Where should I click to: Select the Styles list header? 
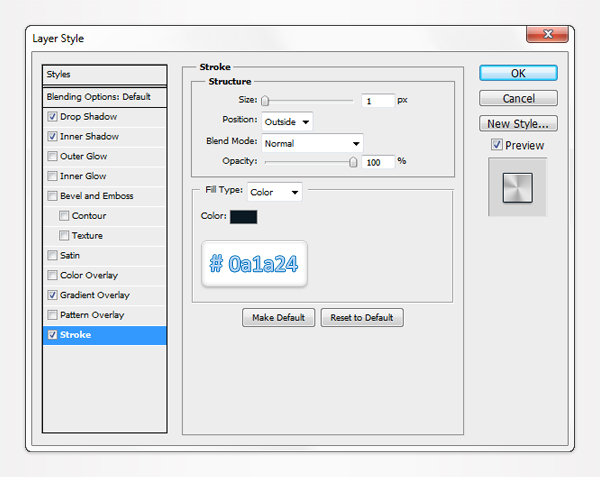click(104, 75)
